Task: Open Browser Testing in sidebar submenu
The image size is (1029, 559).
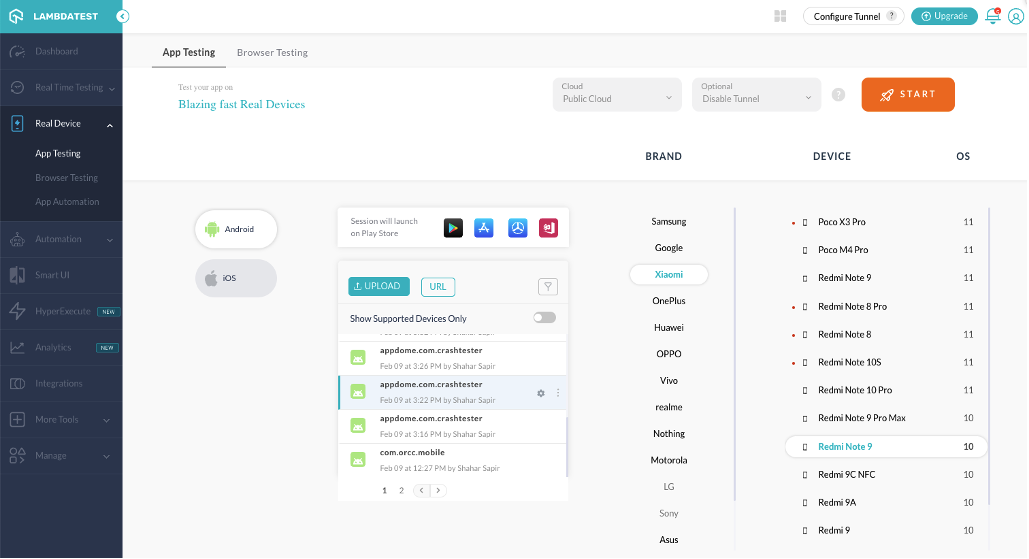Action: 66,178
